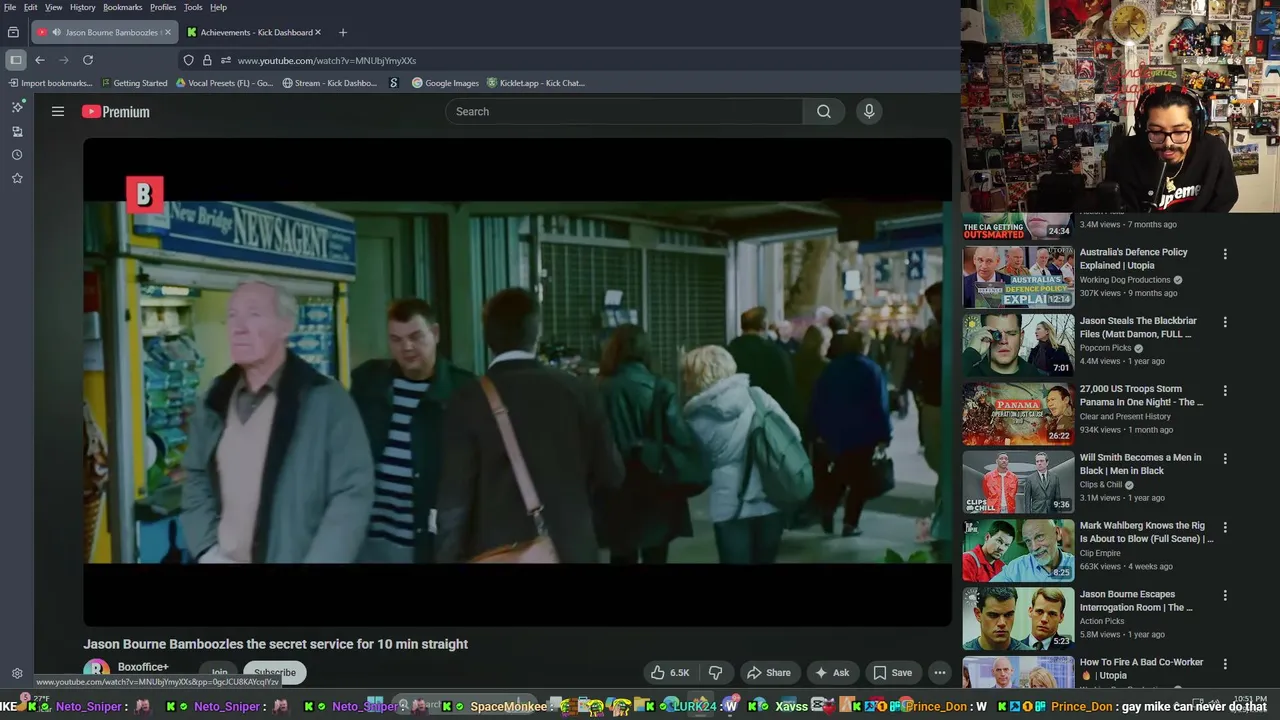
Task: Close the Achievements Kick Dashboard tab
Action: coord(319,32)
